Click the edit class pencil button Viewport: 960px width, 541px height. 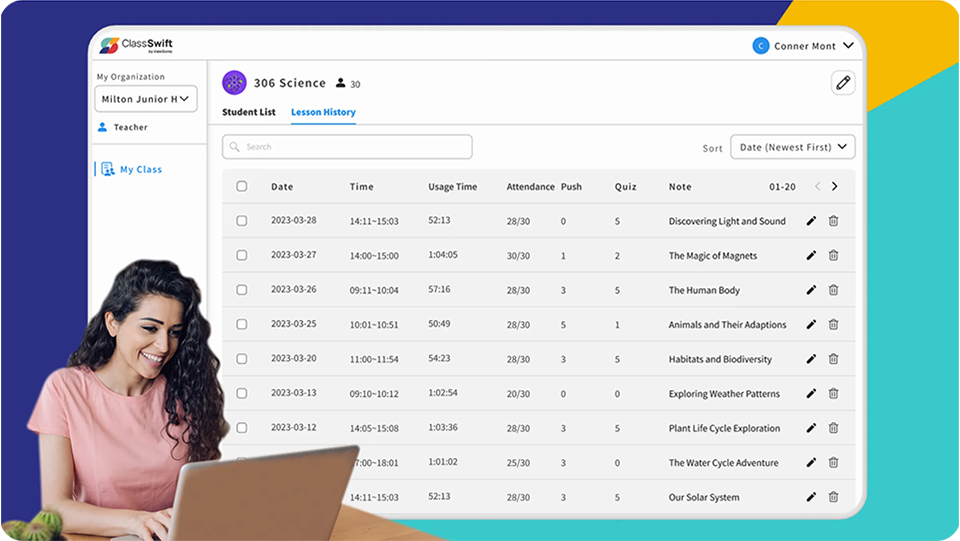point(843,83)
